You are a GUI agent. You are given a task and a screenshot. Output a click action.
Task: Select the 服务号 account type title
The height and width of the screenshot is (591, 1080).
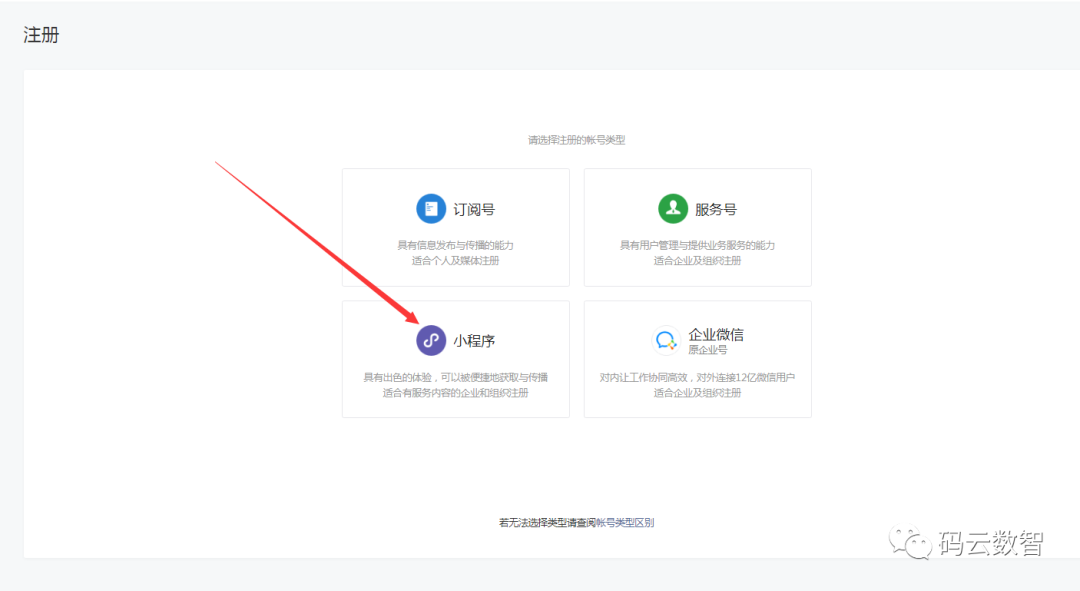716,209
